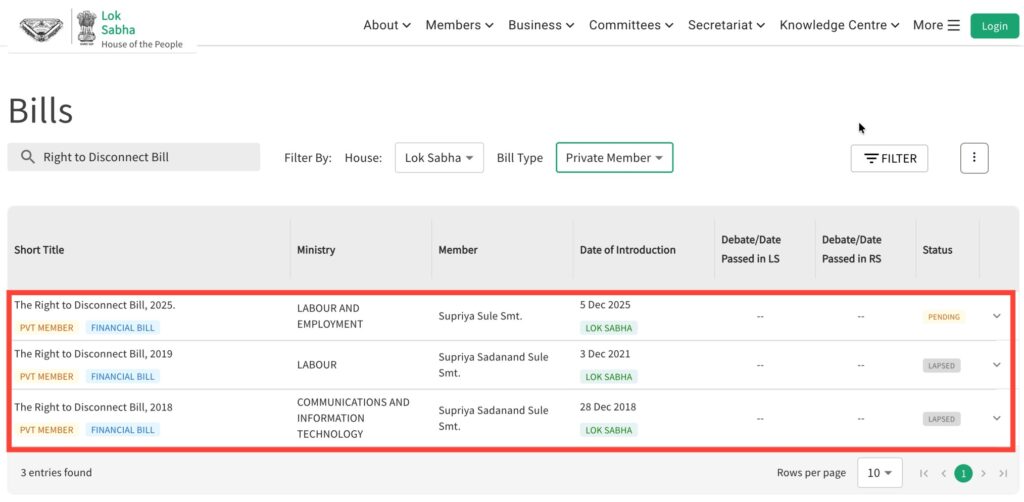Click the green Login button
This screenshot has height=502, width=1024.
coord(993,26)
